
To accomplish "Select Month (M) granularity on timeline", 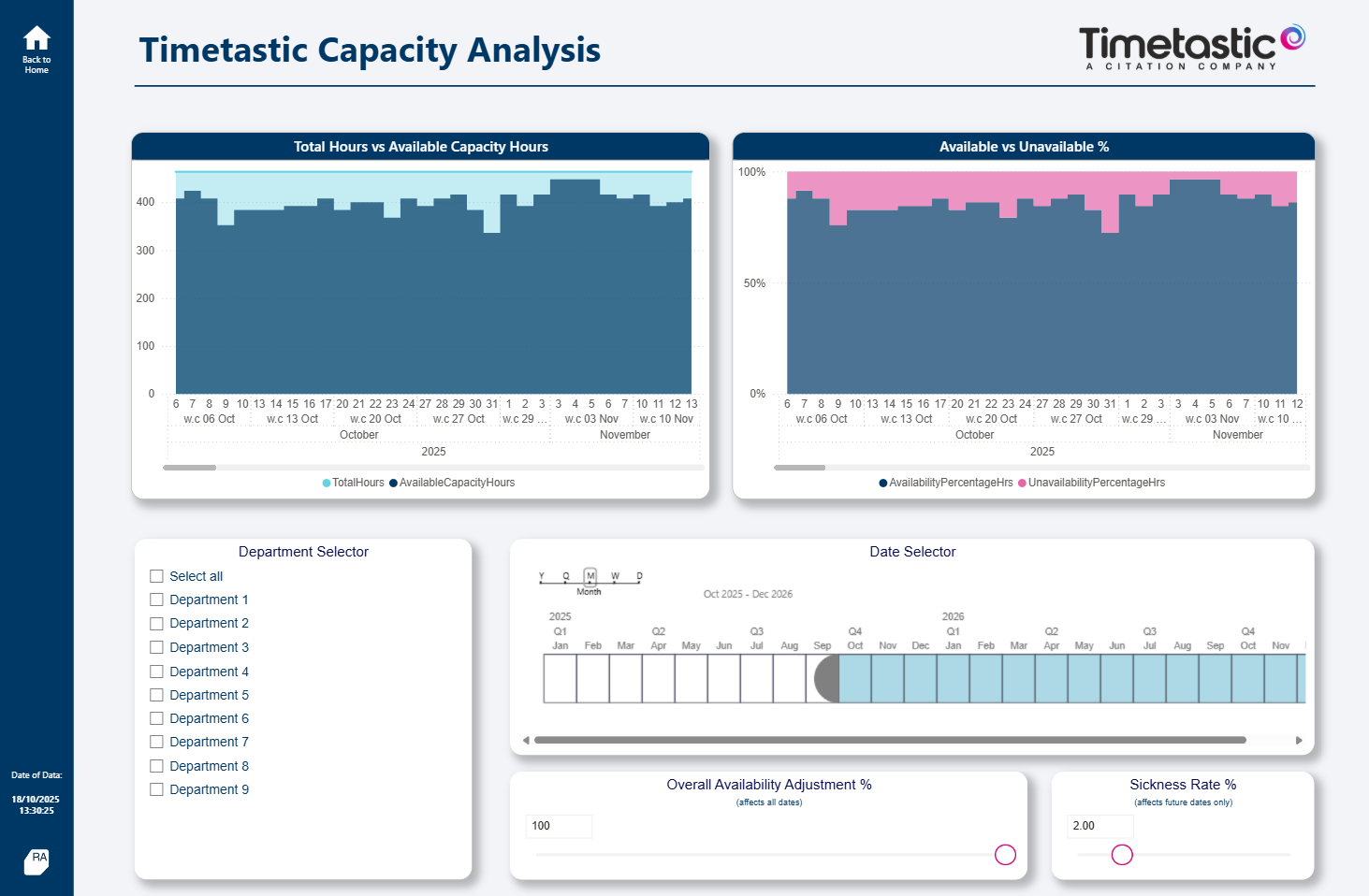I will tap(590, 576).
